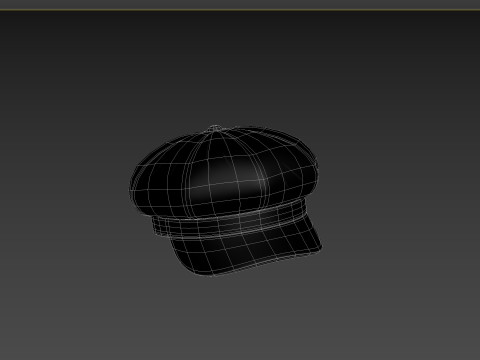Screen dimensions: 480x360
Task: Click the button on top of the cap
Action: click(214, 128)
